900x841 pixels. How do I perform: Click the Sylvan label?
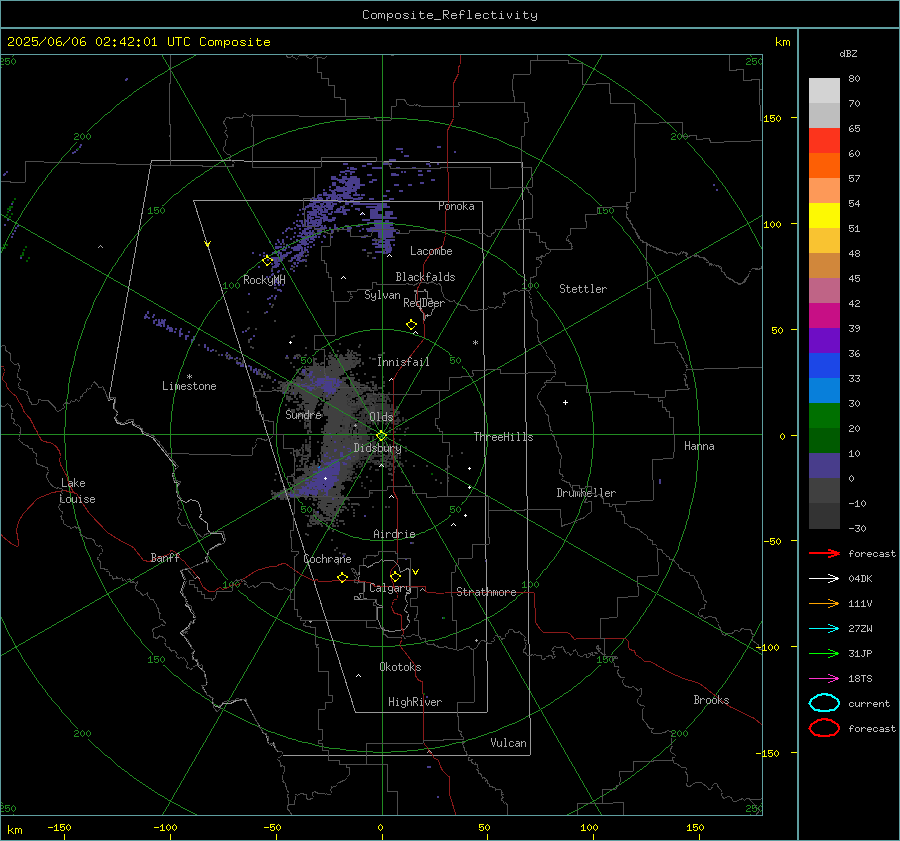click(382, 295)
